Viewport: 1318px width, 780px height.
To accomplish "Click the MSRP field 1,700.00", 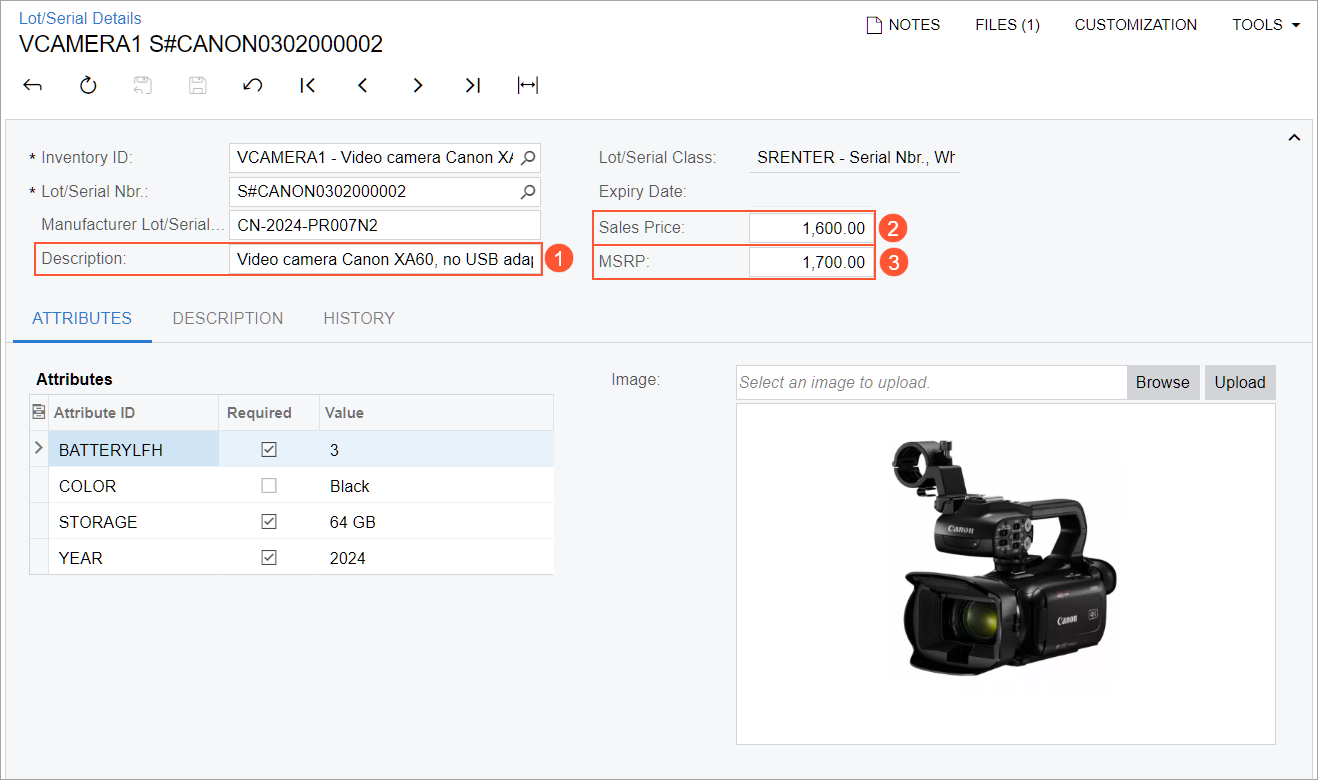I will coord(811,262).
